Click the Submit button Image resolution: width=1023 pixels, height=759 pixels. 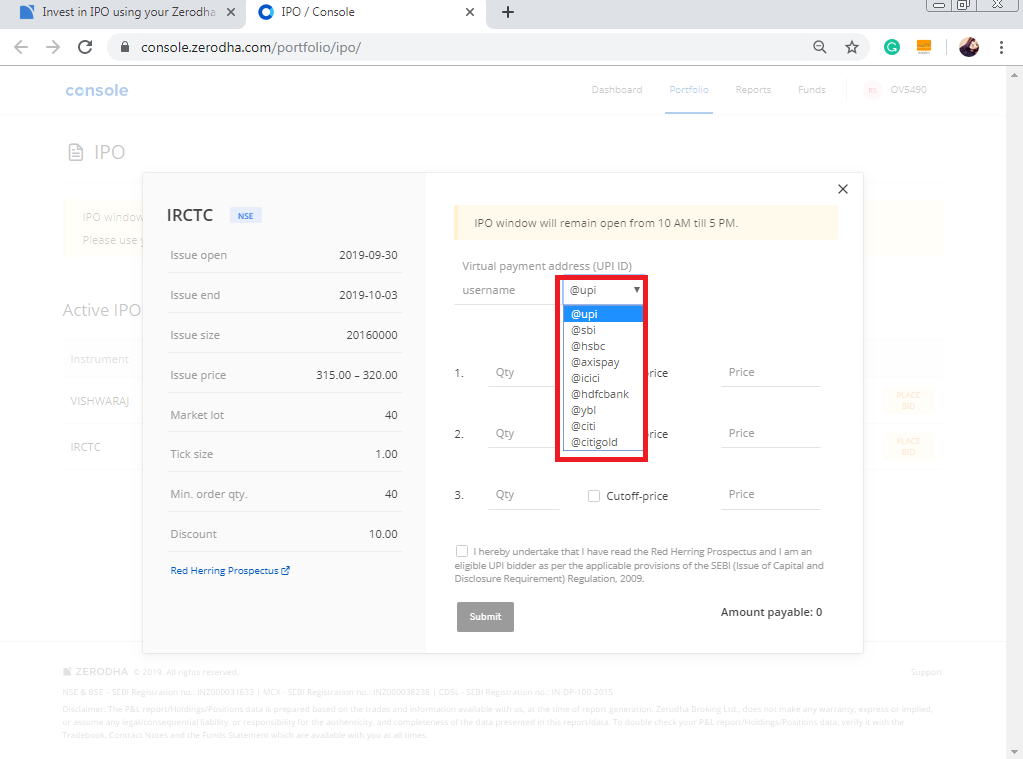click(x=485, y=617)
